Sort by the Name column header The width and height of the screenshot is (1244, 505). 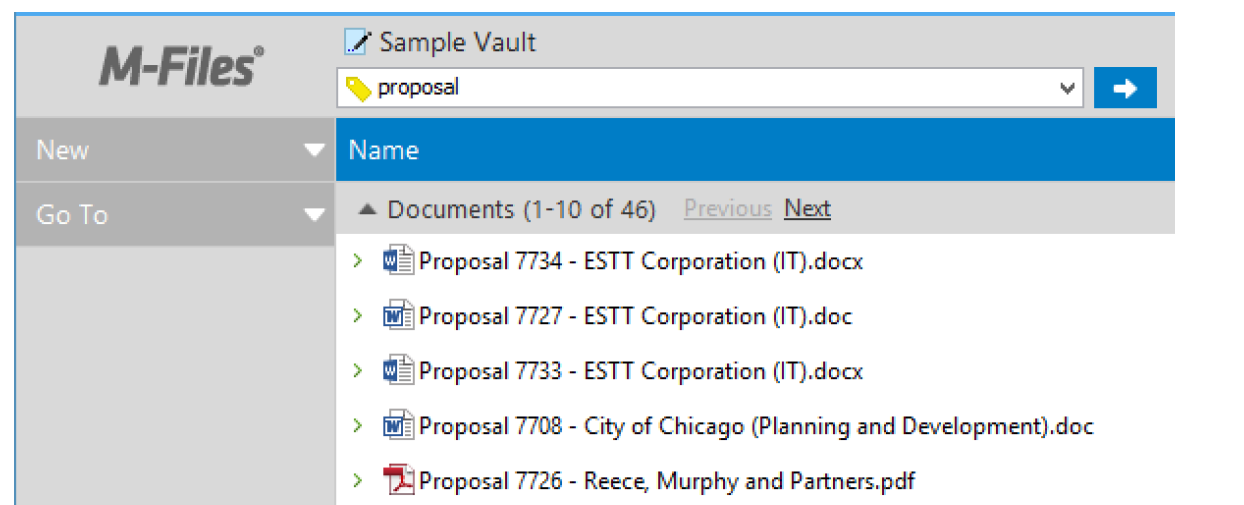tap(384, 151)
